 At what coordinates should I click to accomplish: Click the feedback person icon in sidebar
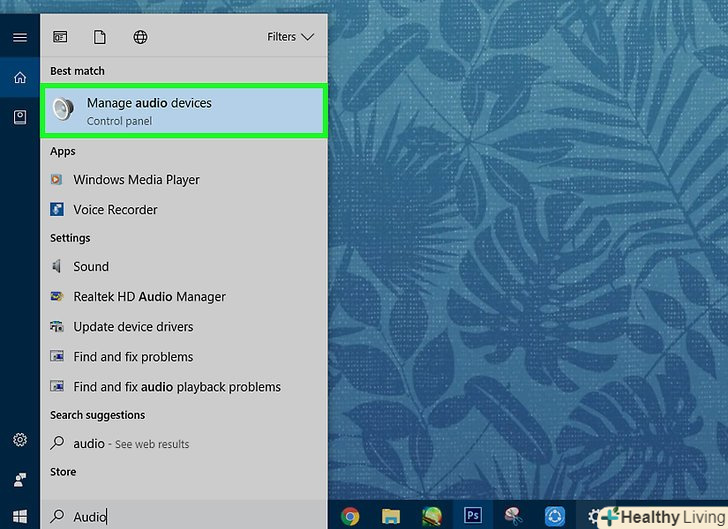[20, 479]
